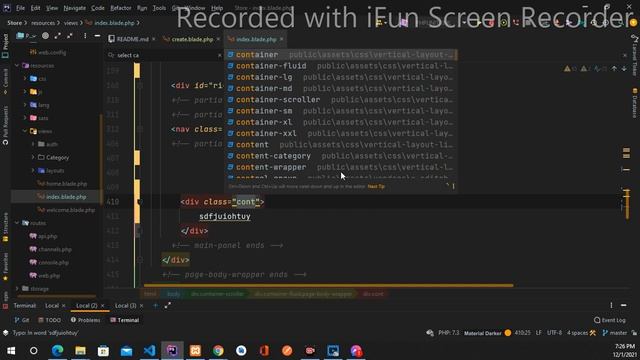Viewport: 640px width, 360px height.
Task: Expand the css folder
Action: 25,78
